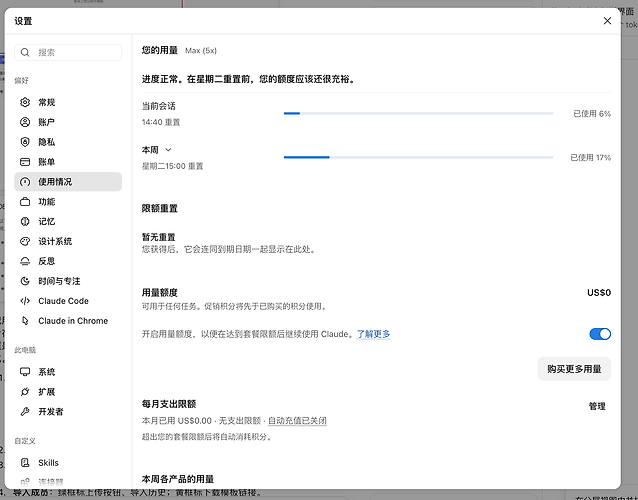Go to the 隐私 settings section

pyautogui.click(x=68, y=142)
